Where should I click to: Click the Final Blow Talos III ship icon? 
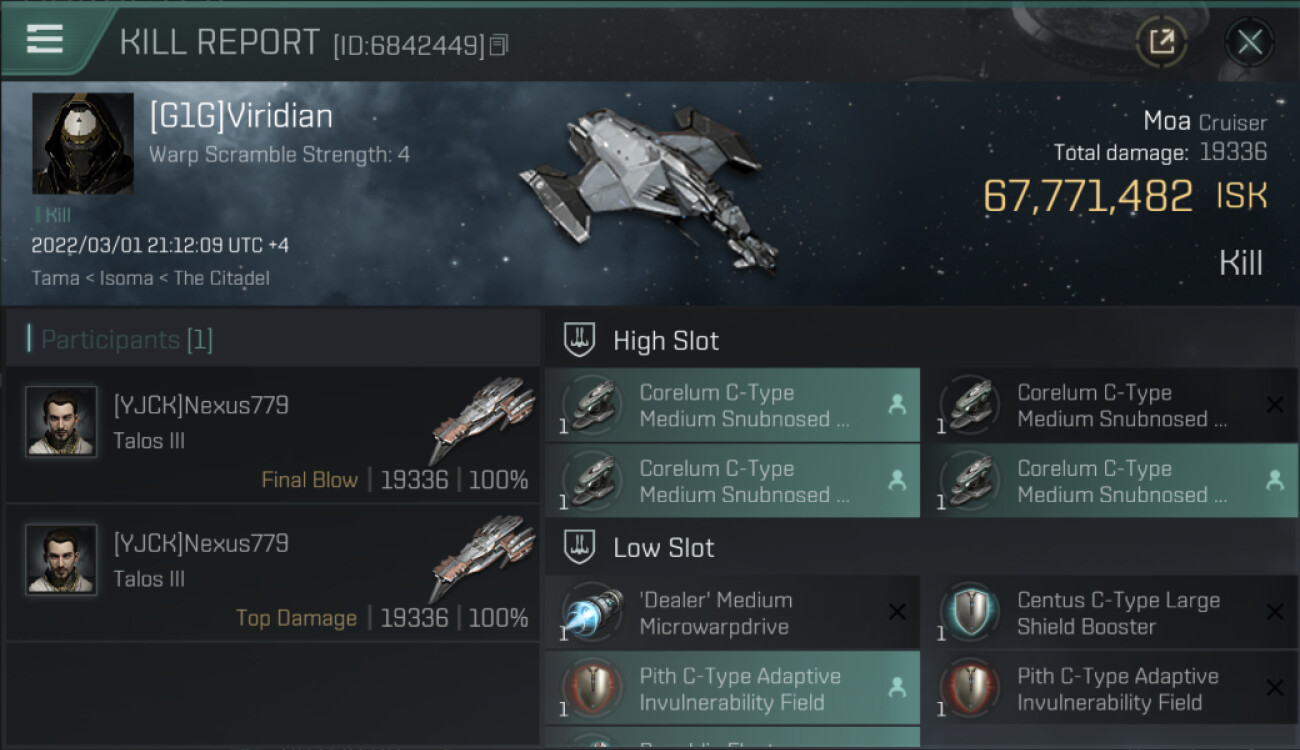(482, 420)
